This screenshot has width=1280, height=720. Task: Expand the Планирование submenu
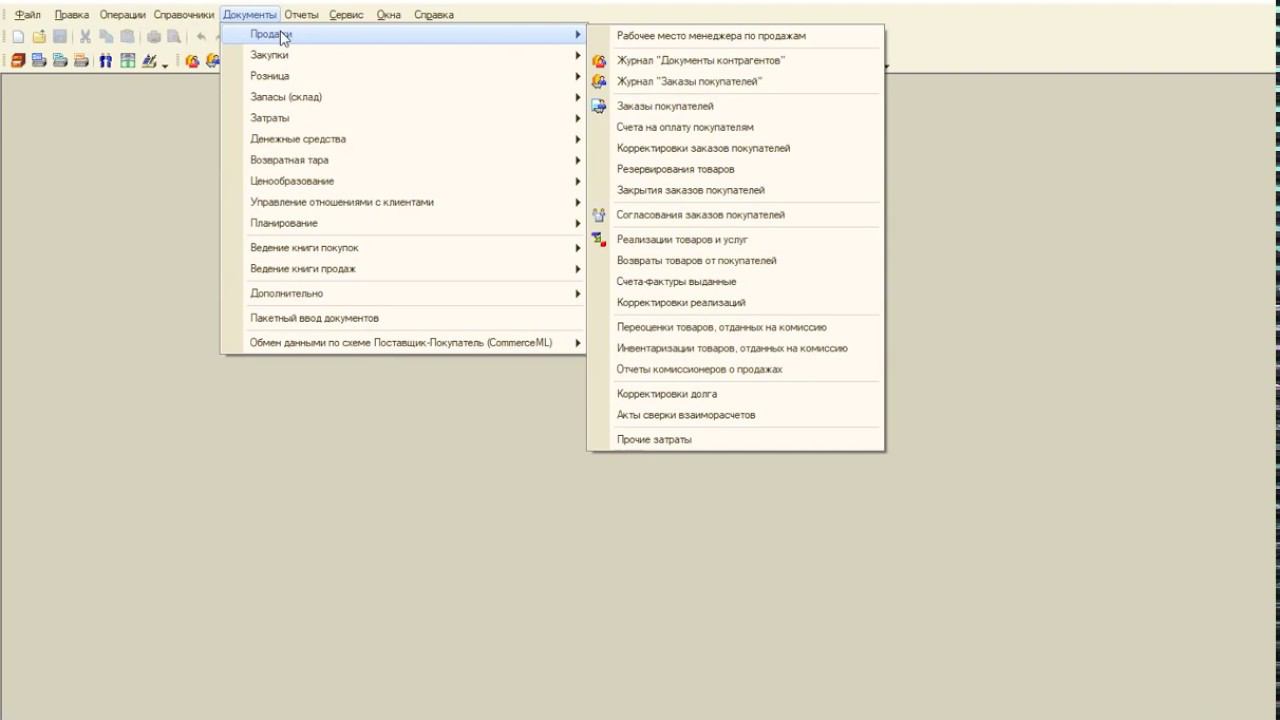tap(403, 223)
